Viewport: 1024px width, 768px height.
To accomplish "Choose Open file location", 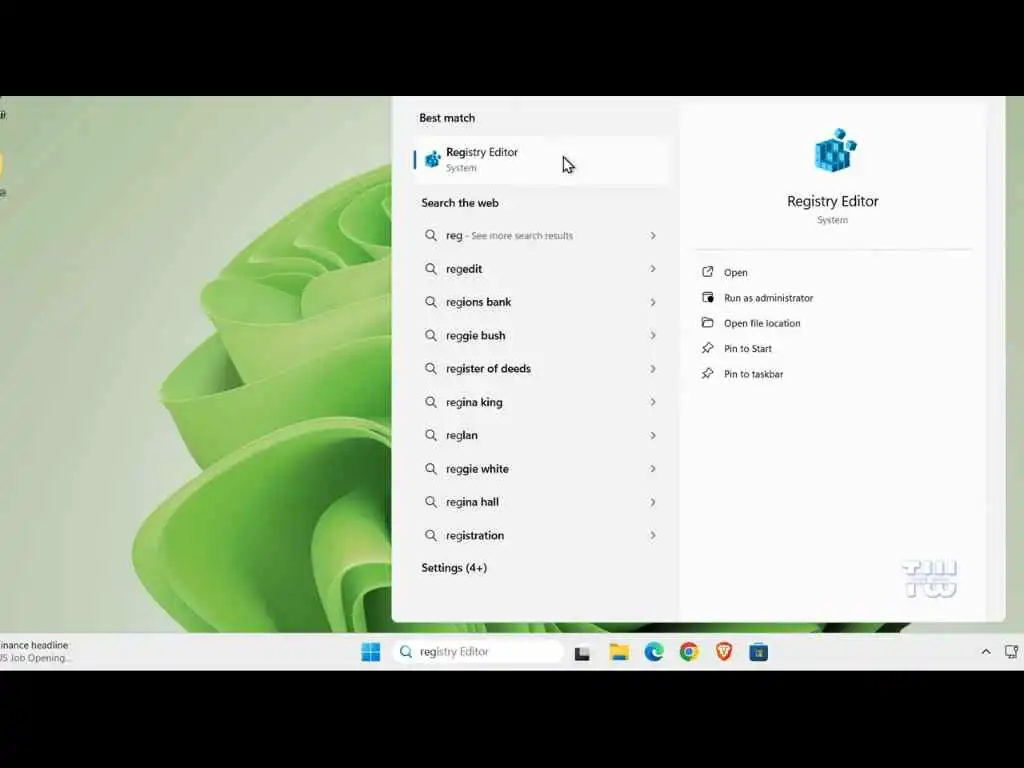I will click(761, 323).
